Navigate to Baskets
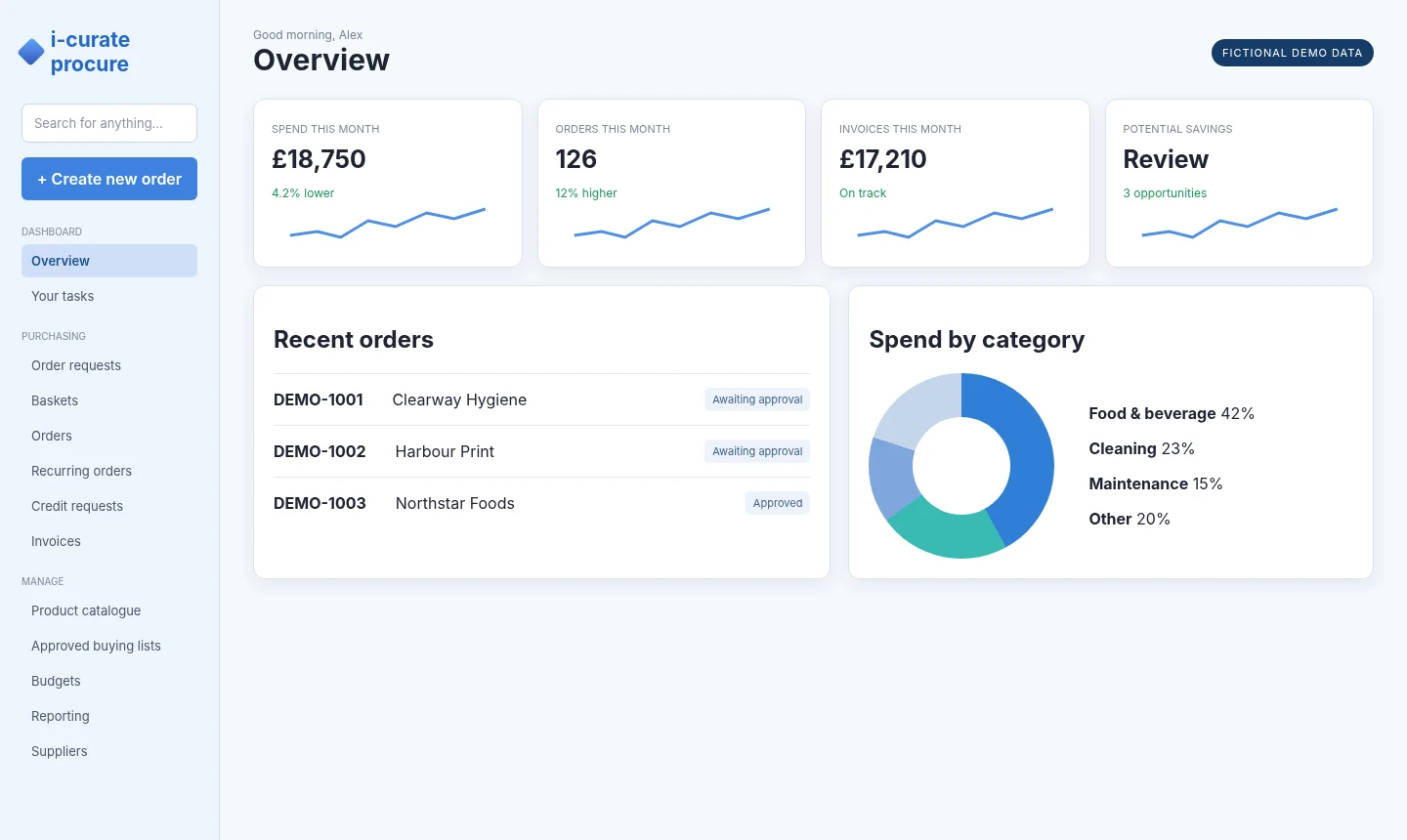1407x840 pixels. [109, 400]
